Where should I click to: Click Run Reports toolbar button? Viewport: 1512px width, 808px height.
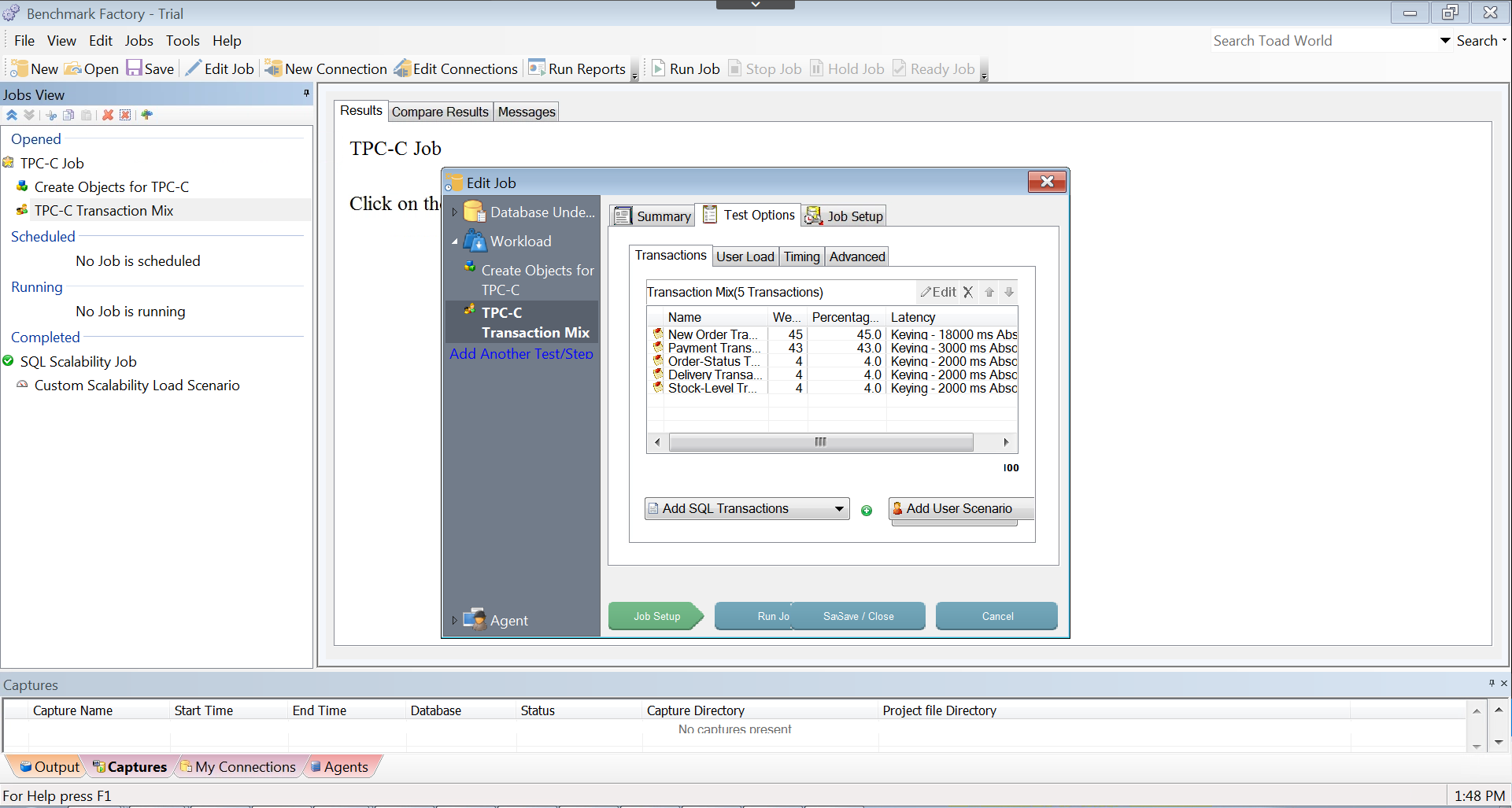pos(577,69)
